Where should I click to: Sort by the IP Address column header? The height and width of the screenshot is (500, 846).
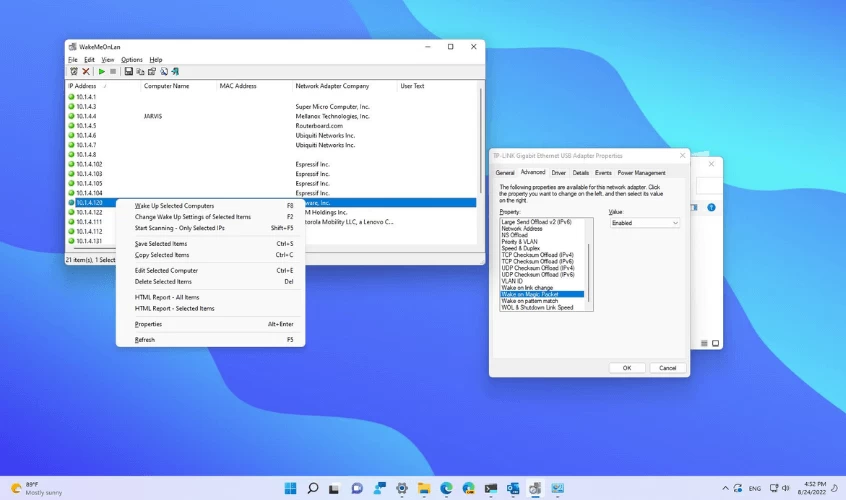click(x=103, y=86)
